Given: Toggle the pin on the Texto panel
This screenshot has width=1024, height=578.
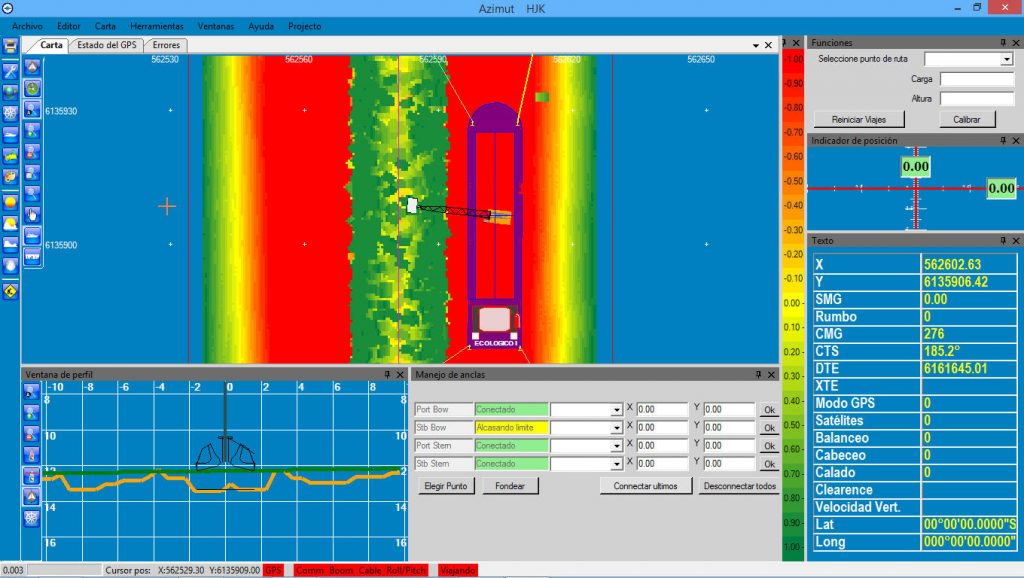Looking at the screenshot, I should point(1002,241).
